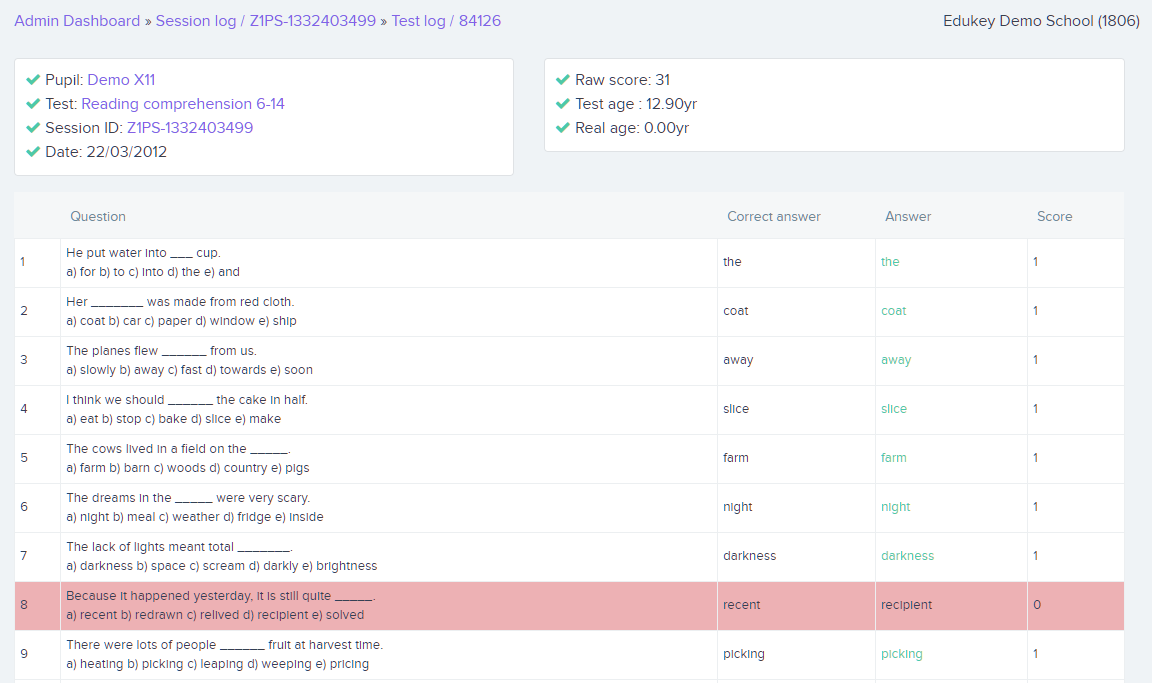1152x683 pixels.
Task: Click the Edukey Demo School (1806) label
Action: [x=1041, y=21]
